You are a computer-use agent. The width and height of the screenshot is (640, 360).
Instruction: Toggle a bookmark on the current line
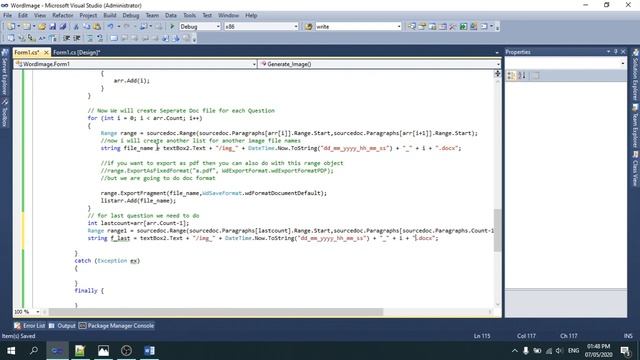114,38
